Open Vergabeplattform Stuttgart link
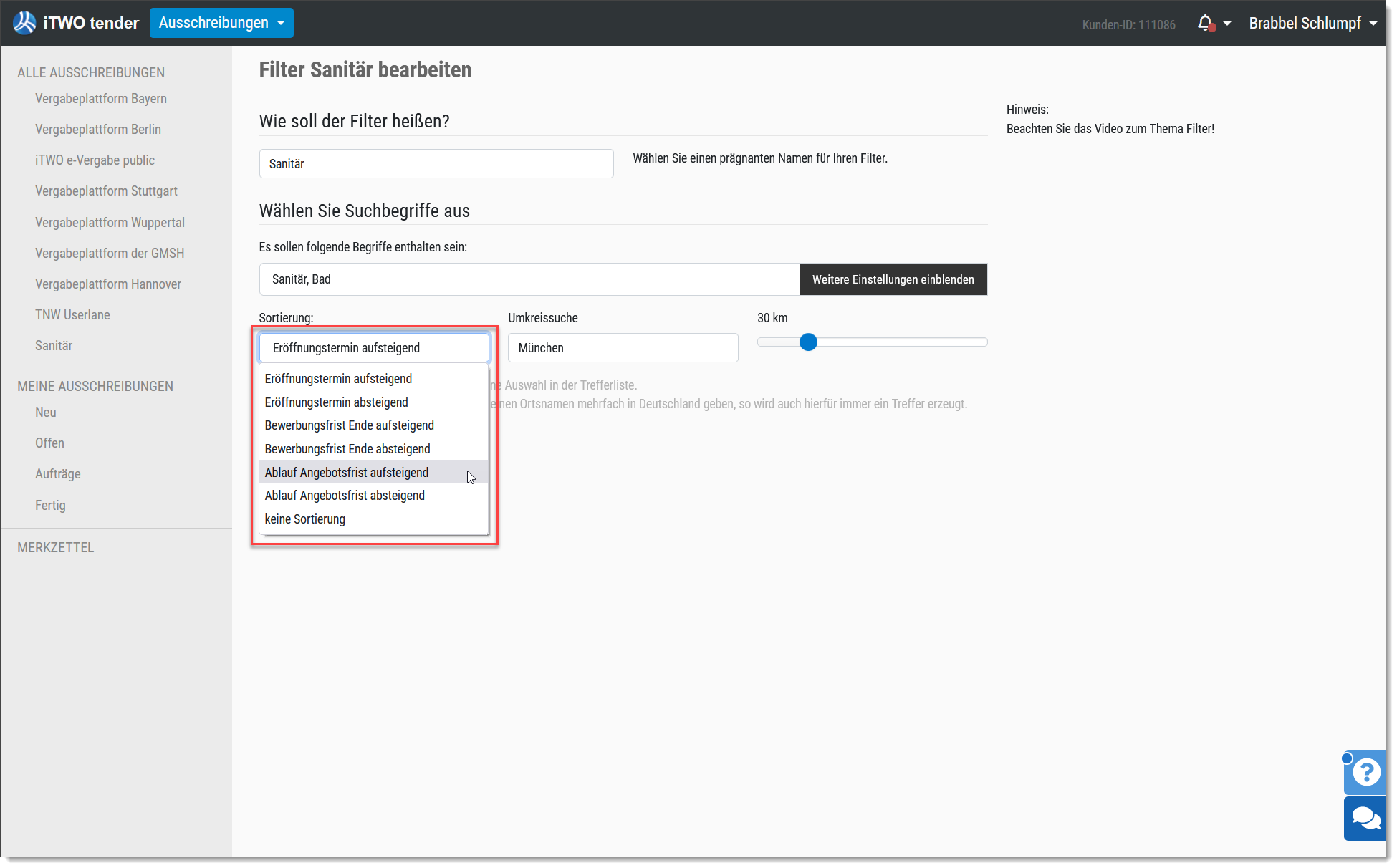The height and width of the screenshot is (868, 1397). click(x=106, y=191)
